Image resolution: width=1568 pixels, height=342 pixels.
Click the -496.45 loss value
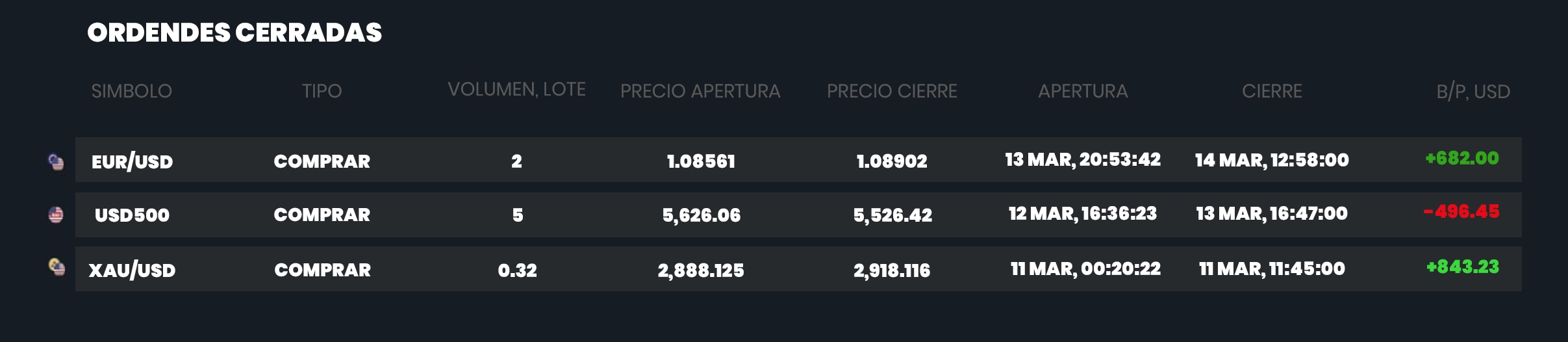tap(1461, 212)
